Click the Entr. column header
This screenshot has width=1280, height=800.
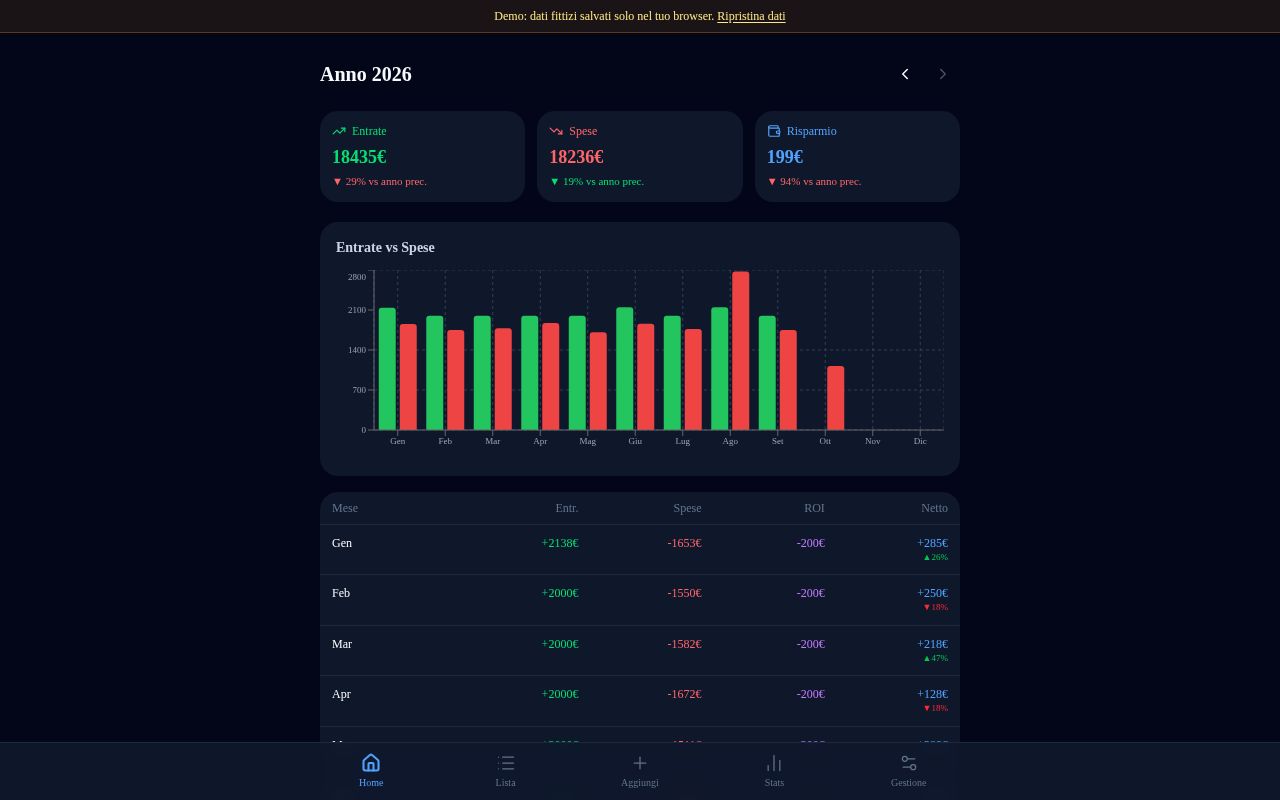[567, 508]
